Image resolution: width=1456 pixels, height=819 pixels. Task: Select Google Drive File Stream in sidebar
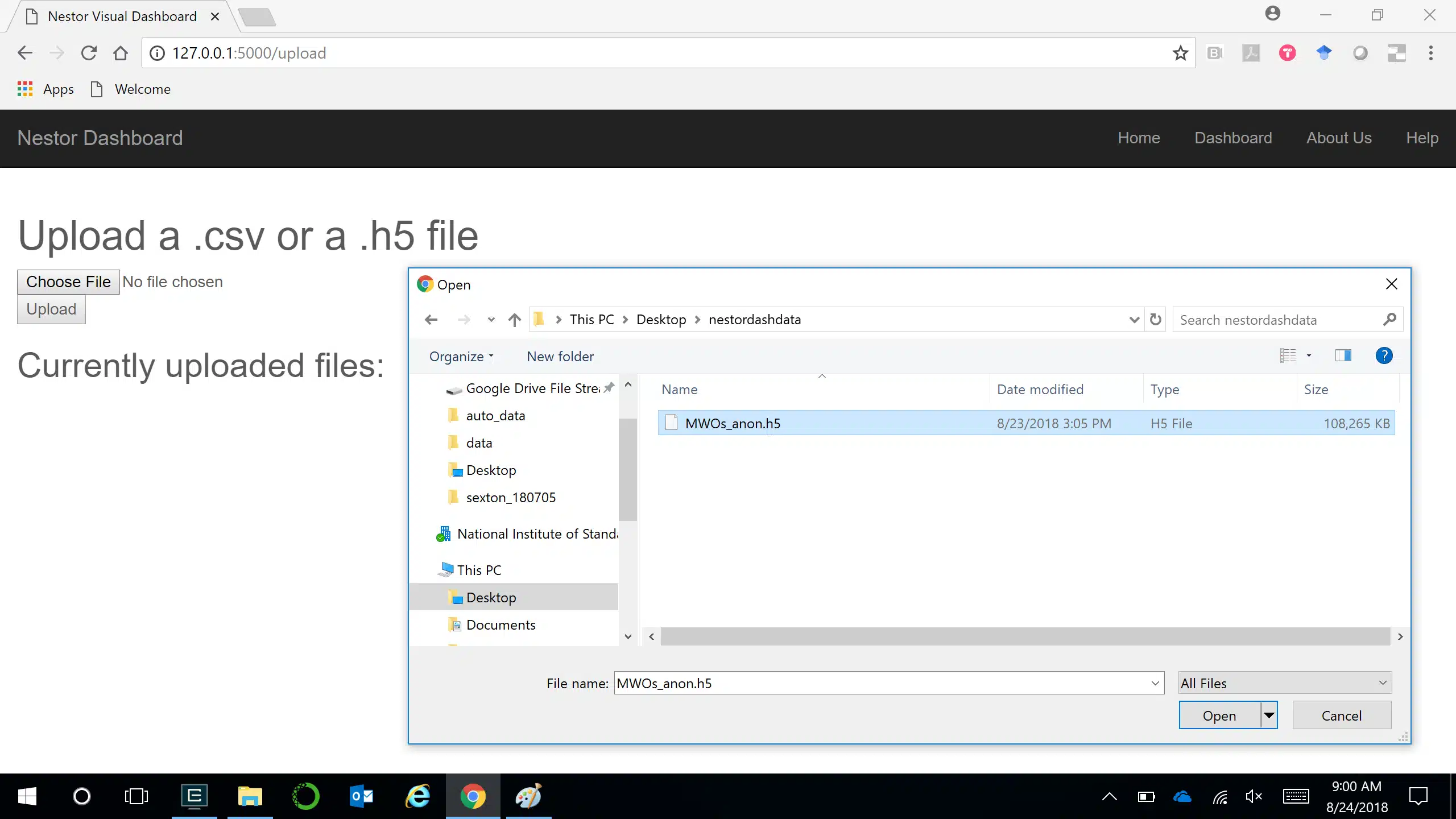point(532,388)
